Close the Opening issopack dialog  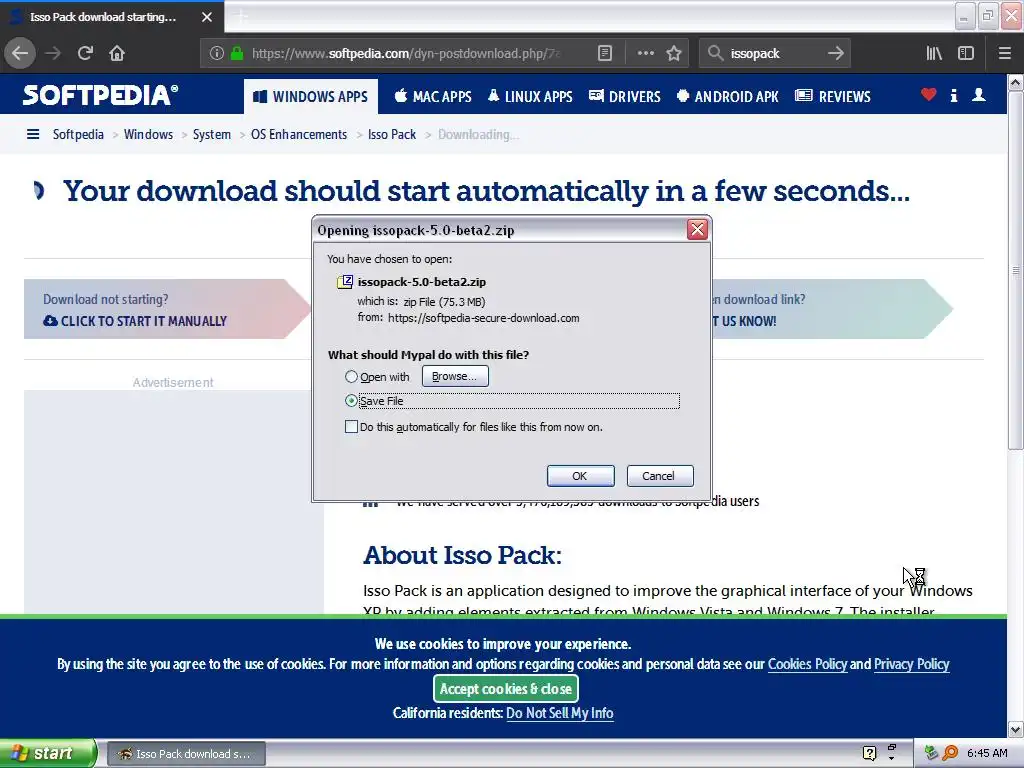coord(697,230)
